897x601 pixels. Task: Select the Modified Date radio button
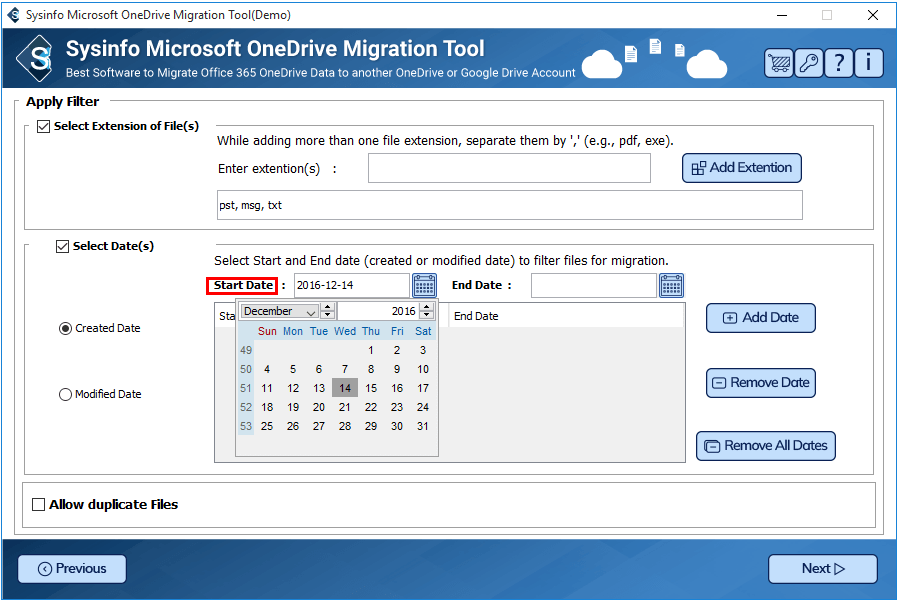65,395
